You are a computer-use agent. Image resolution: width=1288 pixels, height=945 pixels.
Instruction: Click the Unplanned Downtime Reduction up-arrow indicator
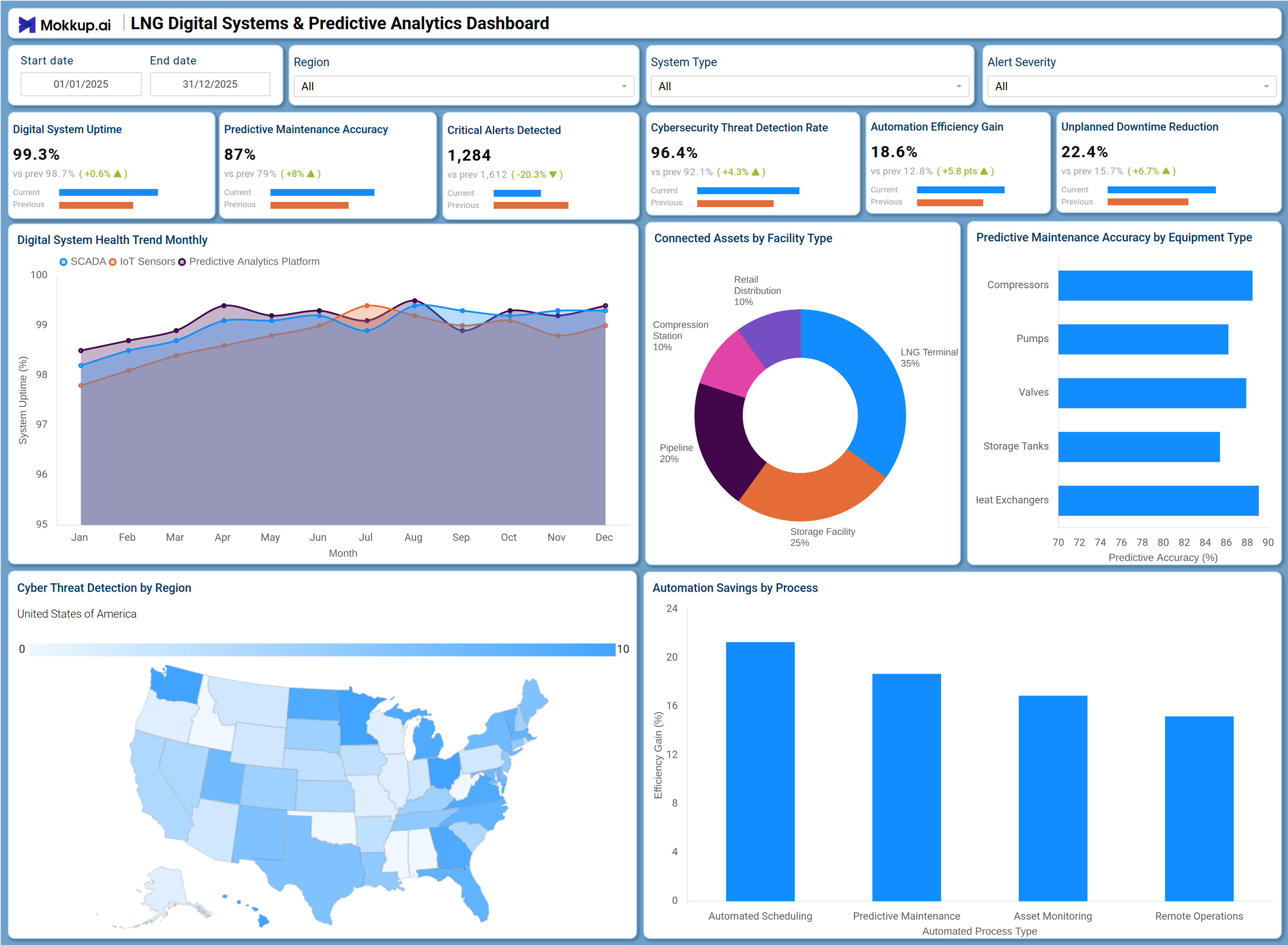(x=1166, y=171)
